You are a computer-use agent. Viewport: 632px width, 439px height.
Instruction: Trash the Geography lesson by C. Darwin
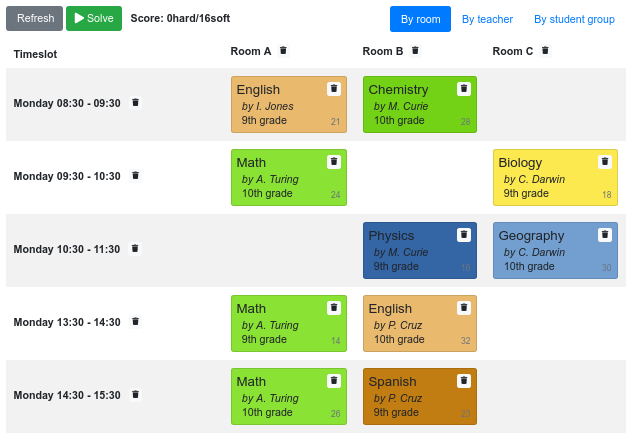point(605,235)
